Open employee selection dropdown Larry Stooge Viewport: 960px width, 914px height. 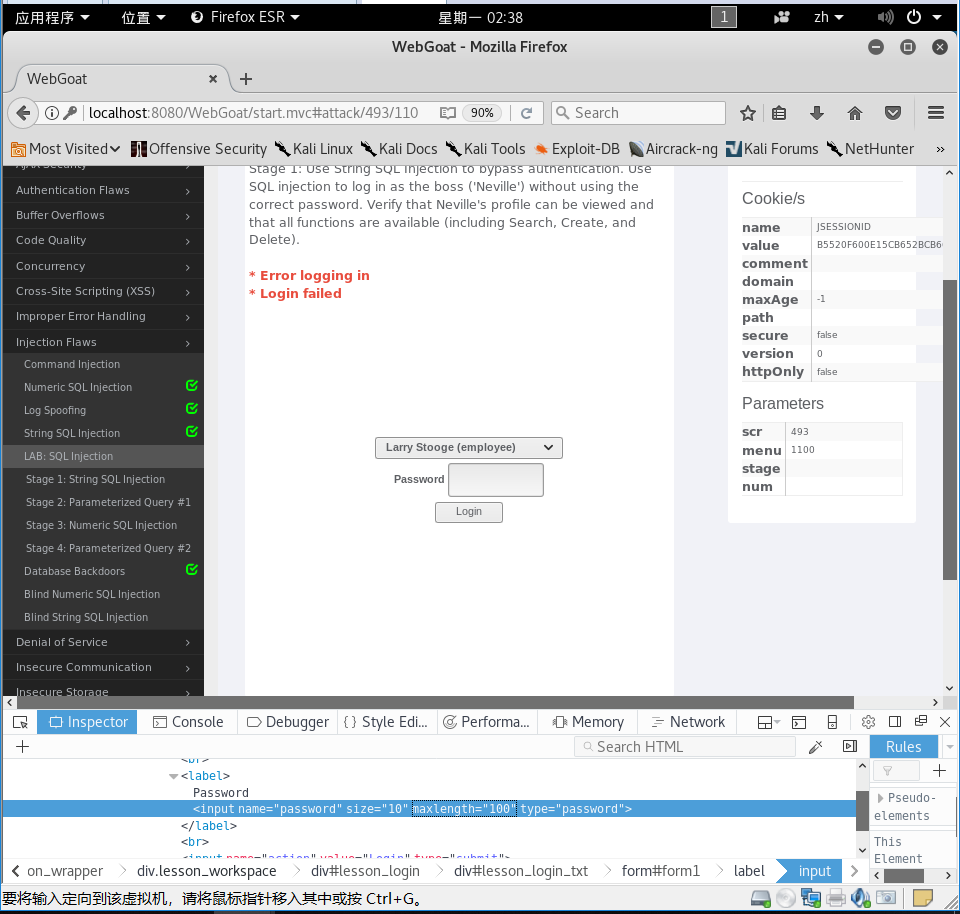(x=468, y=448)
